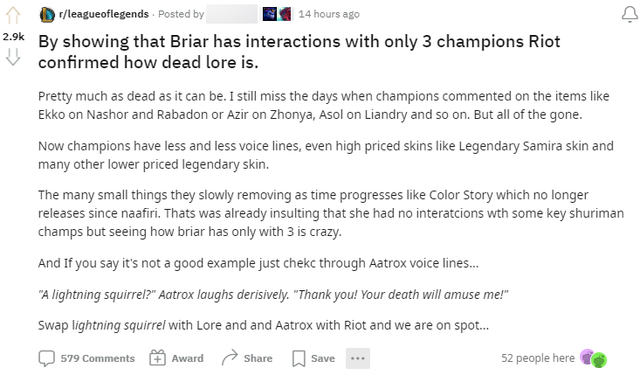Click the second user flair champion icon
The image size is (640, 382).
pos(284,14)
